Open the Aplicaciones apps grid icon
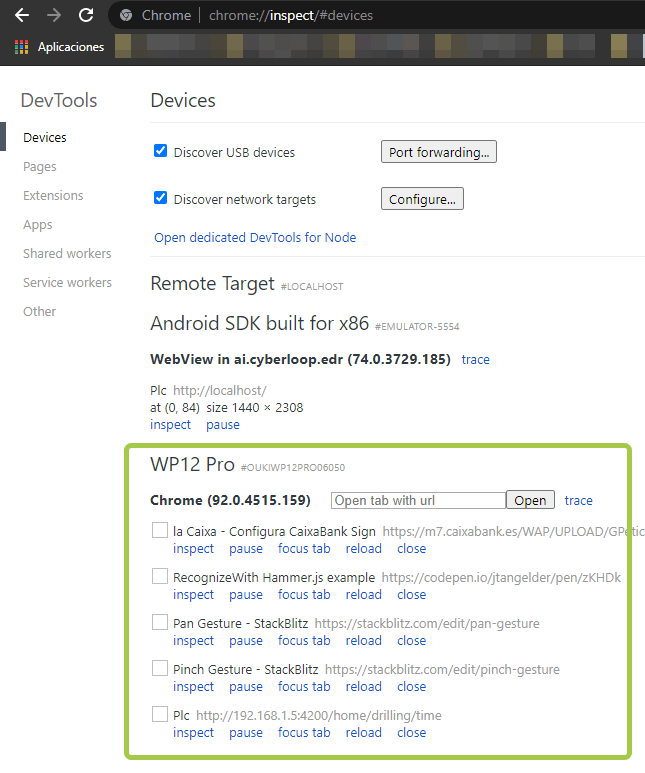This screenshot has height=773, width=645. (x=21, y=47)
